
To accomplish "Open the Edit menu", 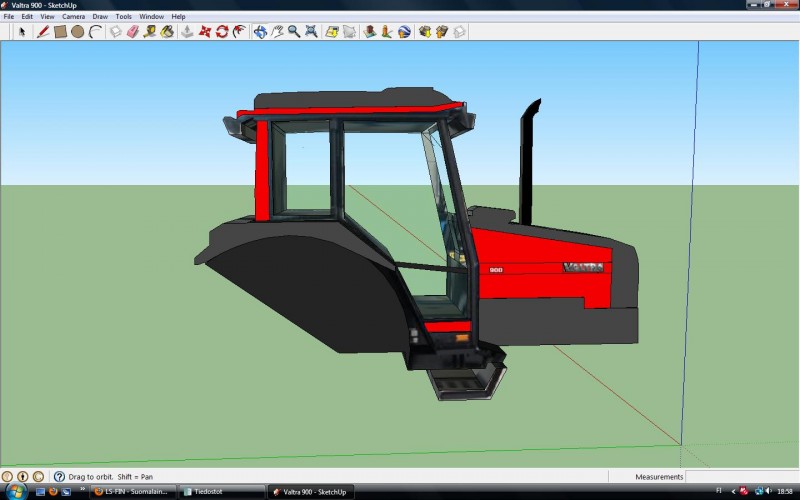I will pyautogui.click(x=27, y=16).
